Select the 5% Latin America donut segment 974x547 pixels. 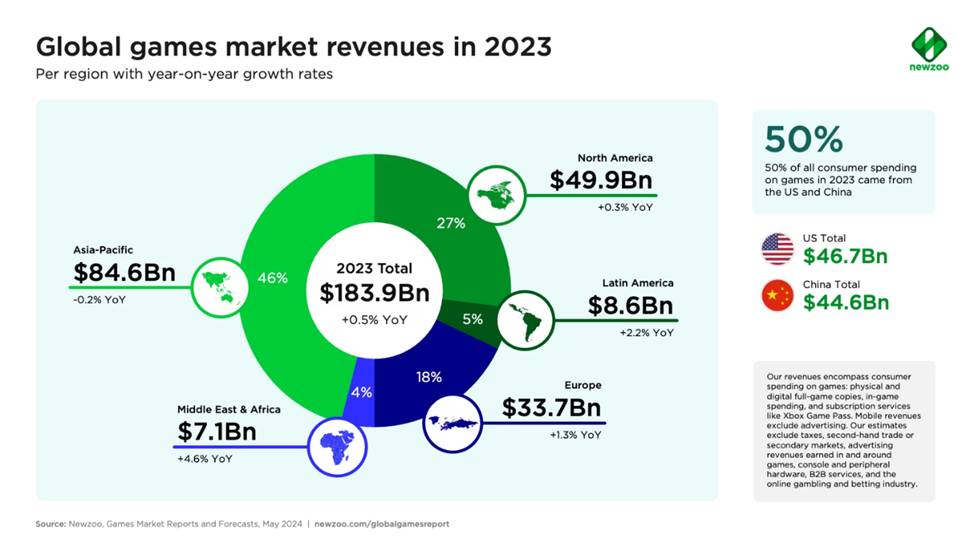pos(471,321)
